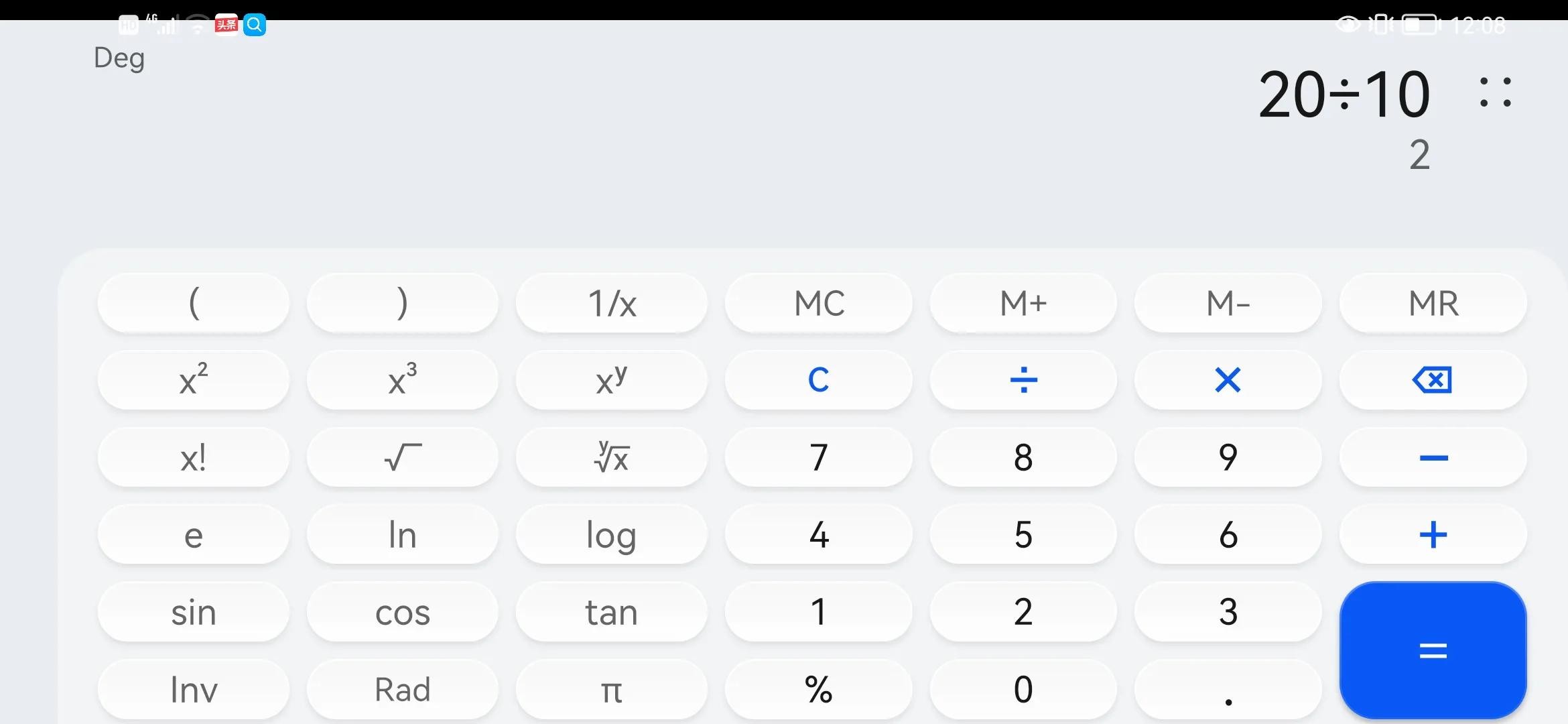Tap the square root key
Viewport: 1568px width, 724px height.
[402, 458]
